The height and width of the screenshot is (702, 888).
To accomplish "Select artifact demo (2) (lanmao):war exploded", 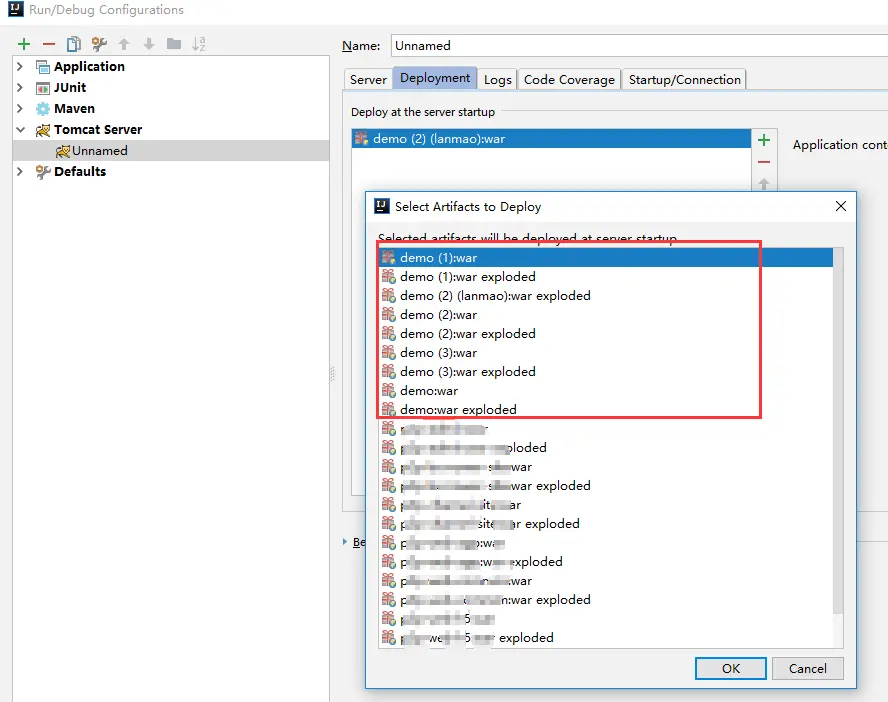I will pos(605,296).
